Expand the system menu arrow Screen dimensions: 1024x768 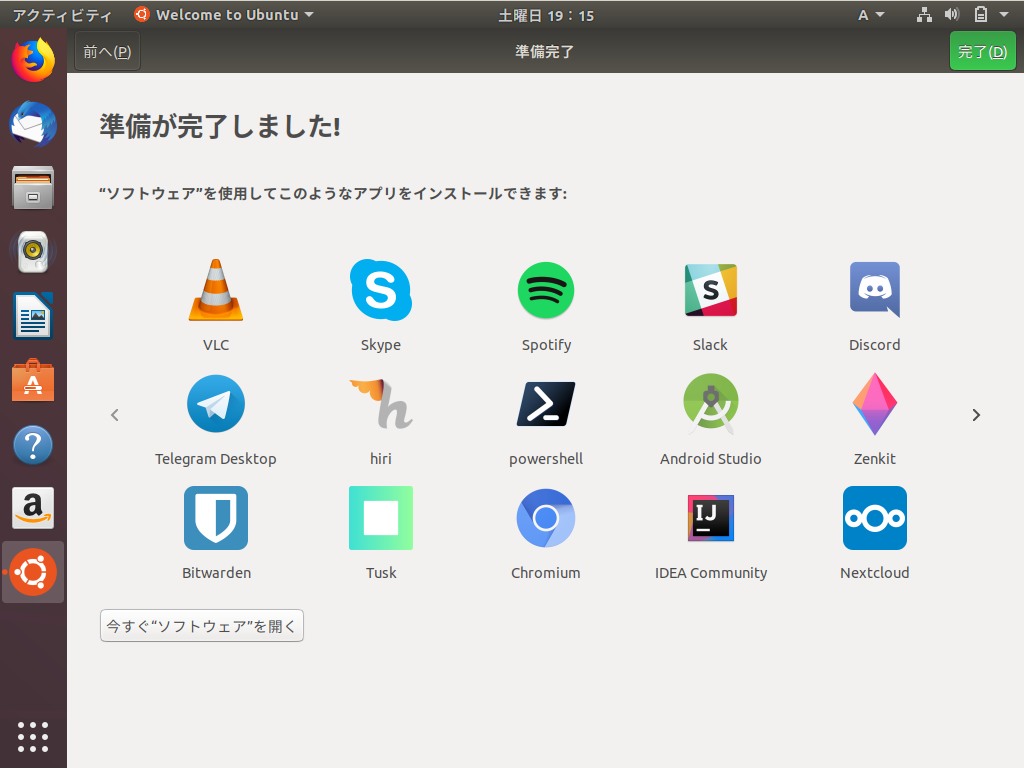[1004, 14]
